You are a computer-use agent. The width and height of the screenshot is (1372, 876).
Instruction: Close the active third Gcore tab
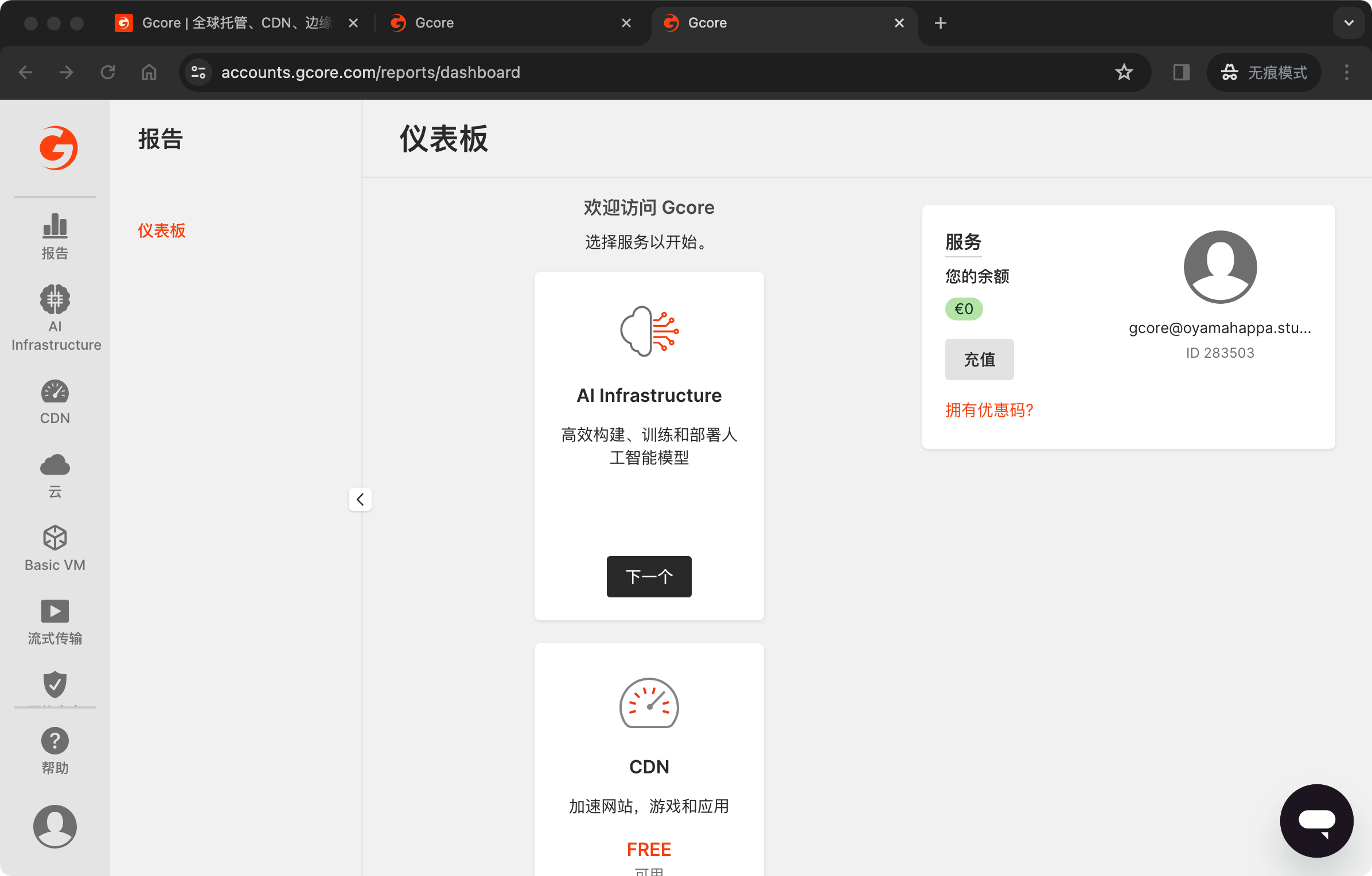pos(899,23)
